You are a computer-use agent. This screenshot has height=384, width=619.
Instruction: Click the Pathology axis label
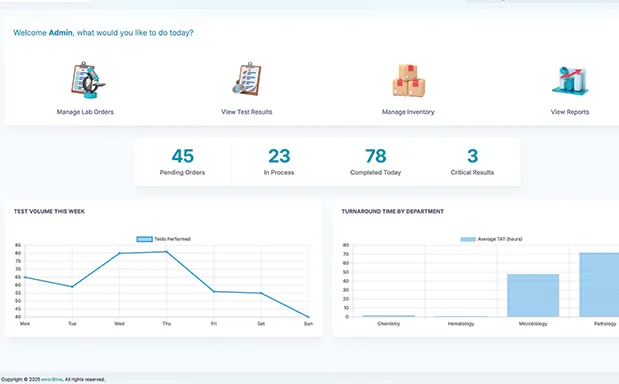(x=605, y=324)
